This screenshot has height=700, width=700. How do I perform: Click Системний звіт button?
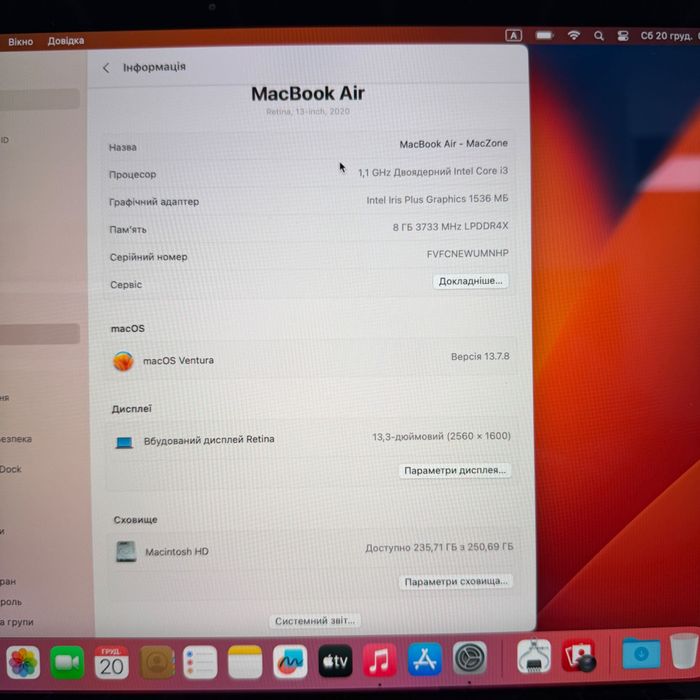(x=315, y=621)
